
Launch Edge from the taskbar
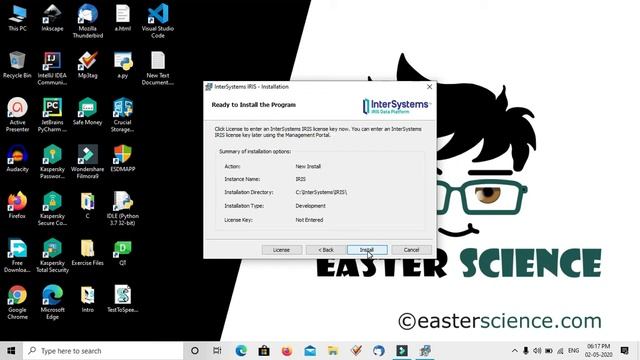[x=241, y=351]
